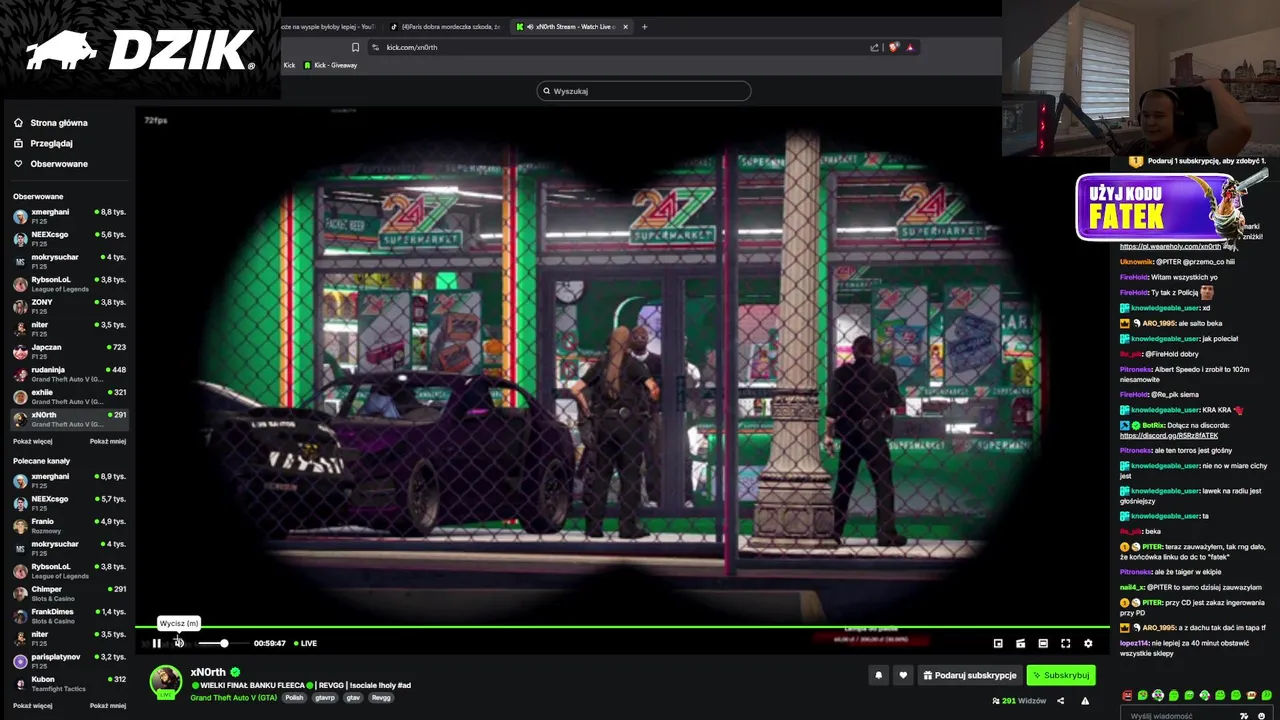Image resolution: width=1280 pixels, height=720 pixels.
Task: Share the stream with the share icon
Action: pos(1060,701)
